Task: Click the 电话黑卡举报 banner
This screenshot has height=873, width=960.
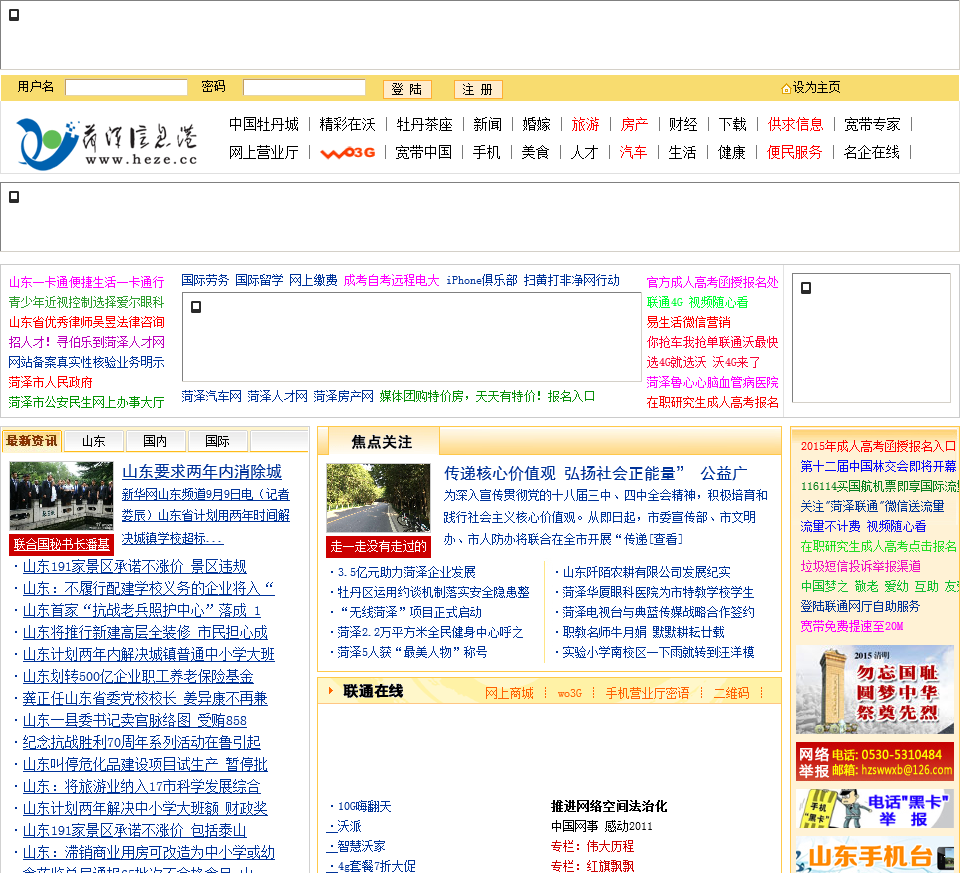Action: (x=875, y=809)
